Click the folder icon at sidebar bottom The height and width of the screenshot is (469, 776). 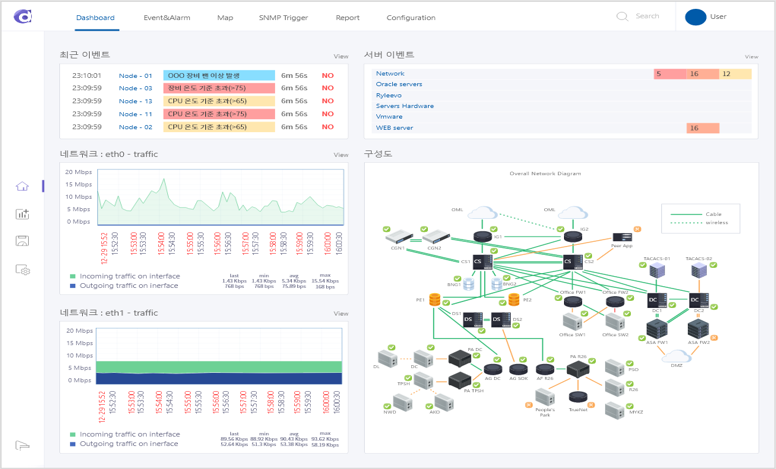[x=22, y=446]
